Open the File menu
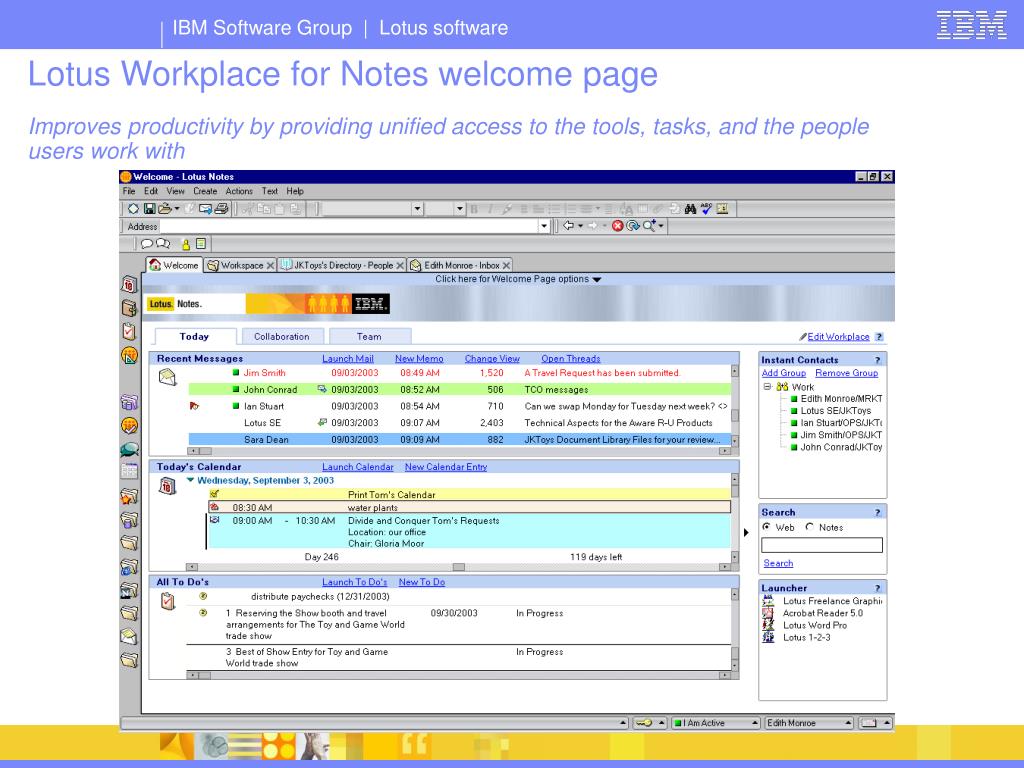The height and width of the screenshot is (768, 1024). (x=129, y=191)
